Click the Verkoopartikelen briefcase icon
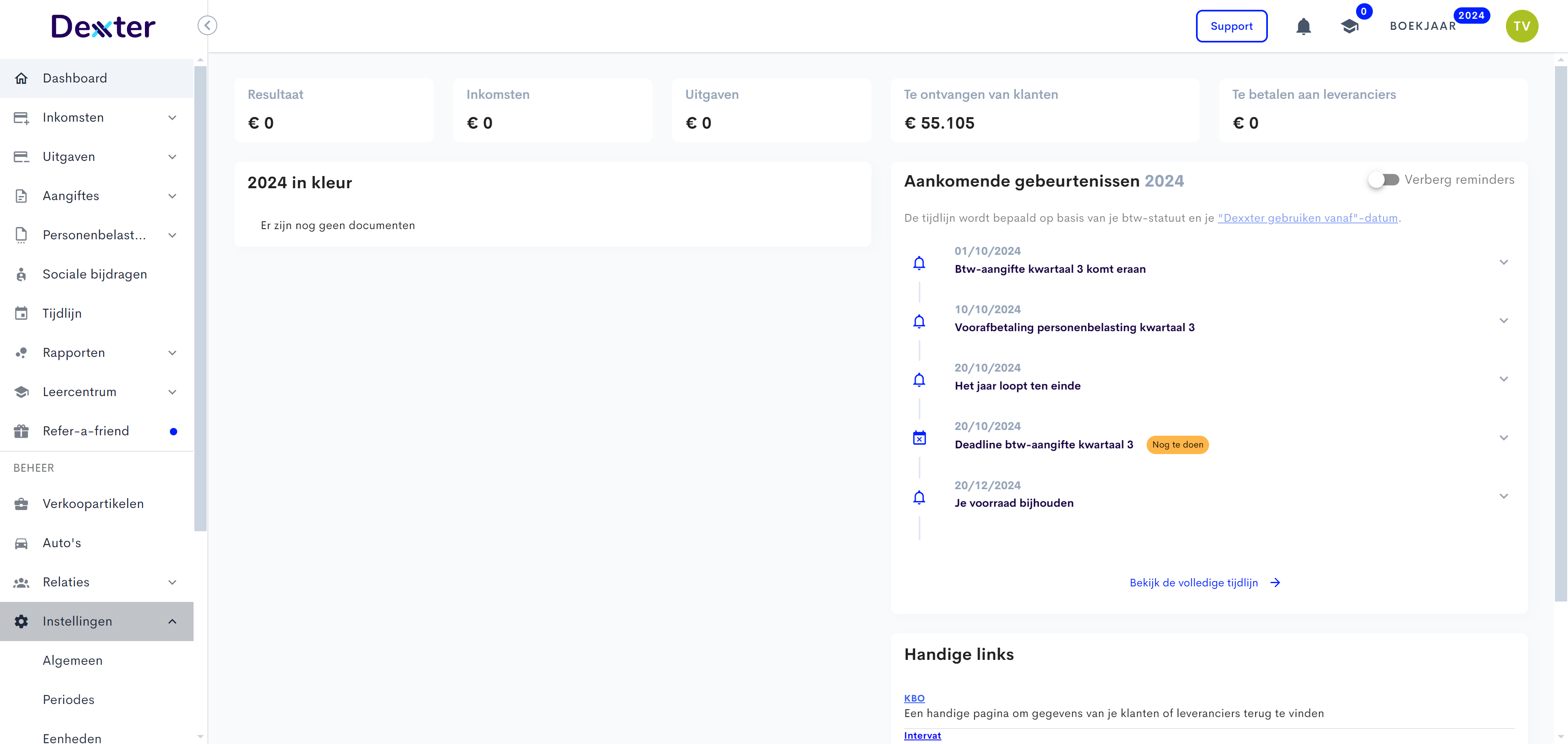Screen dimensions: 1568x744 coord(21,504)
